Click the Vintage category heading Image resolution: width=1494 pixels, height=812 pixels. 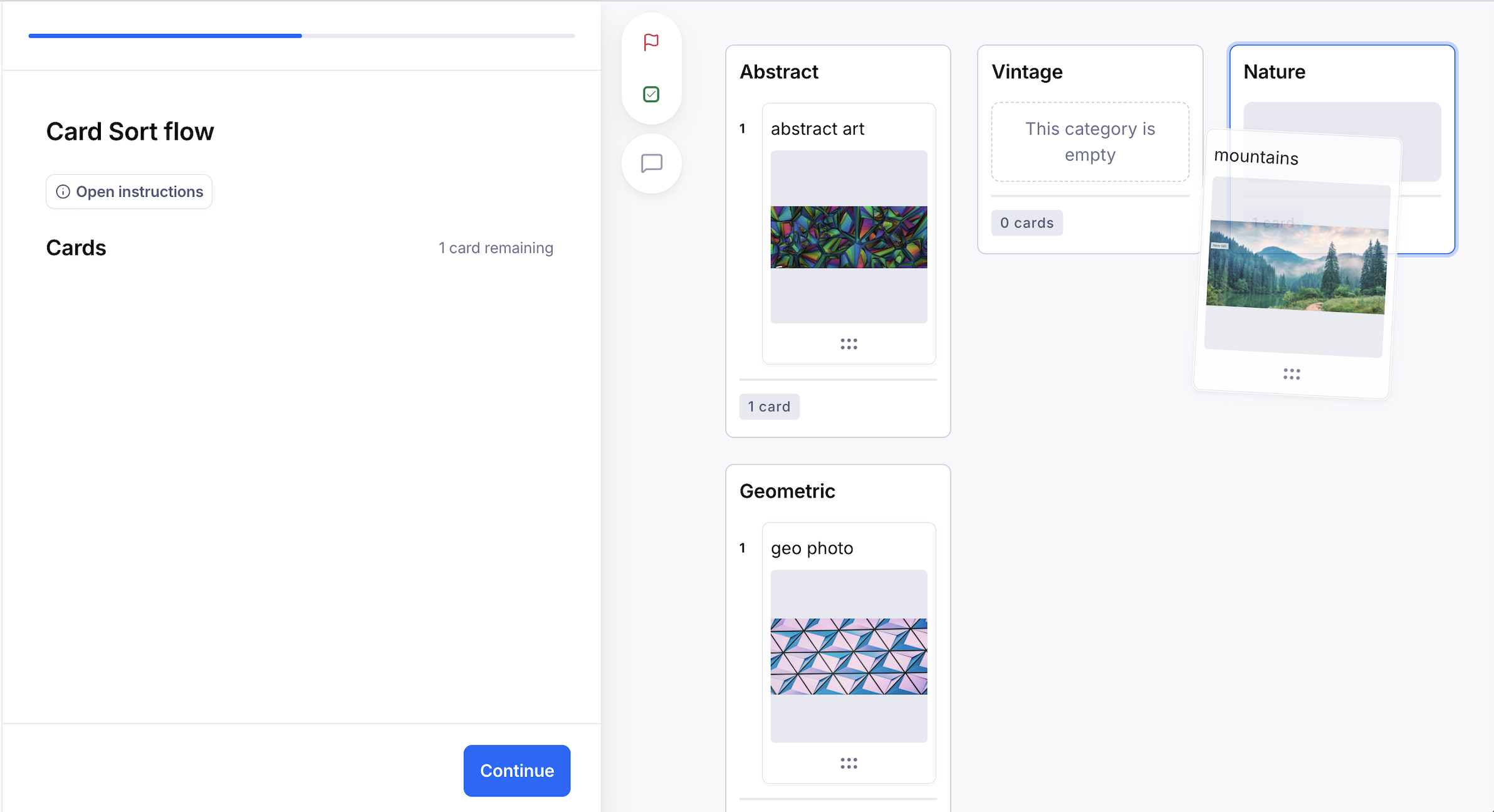1026,72
